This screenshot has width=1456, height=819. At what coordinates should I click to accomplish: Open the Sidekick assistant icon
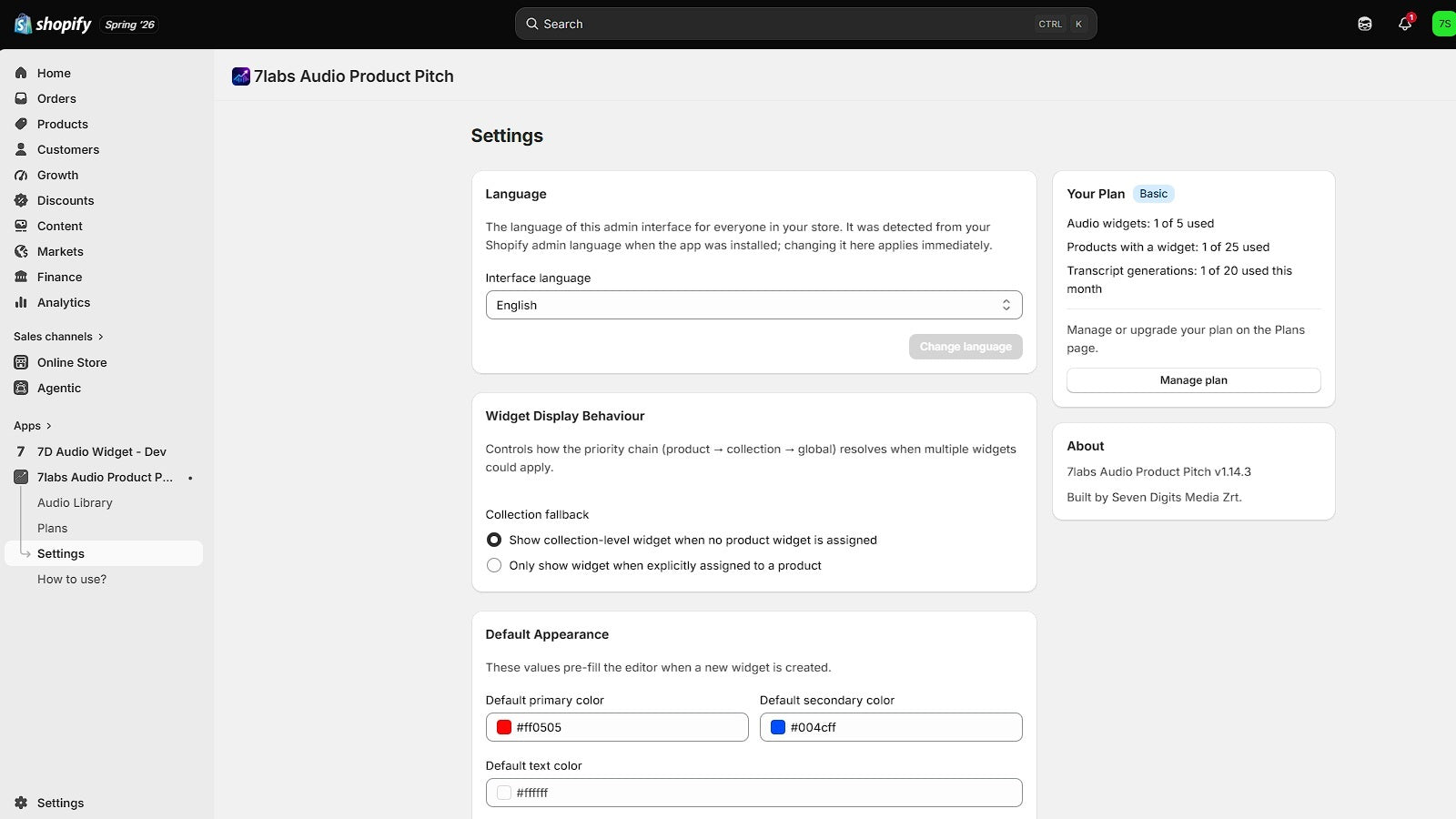click(1365, 25)
